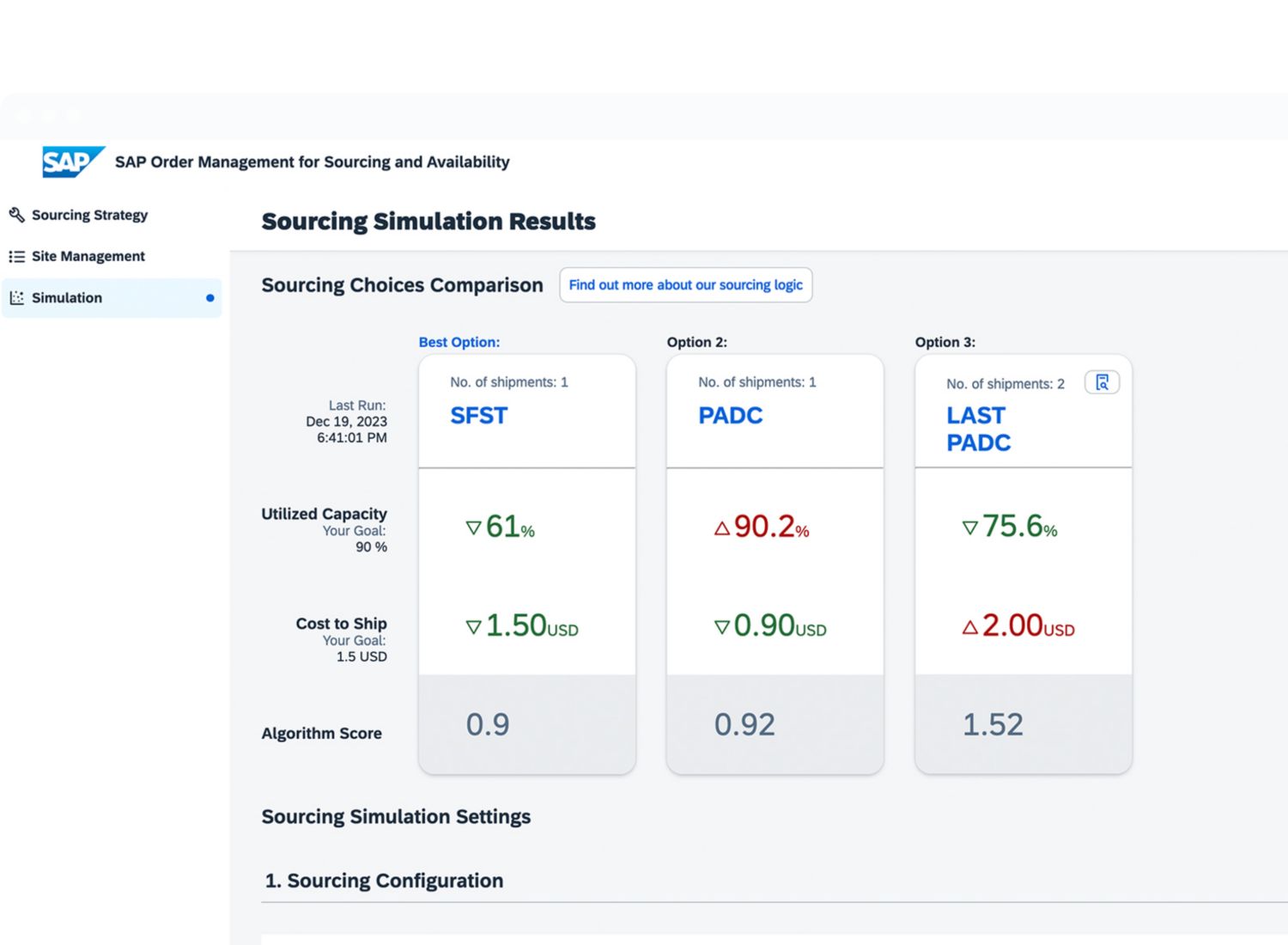Viewport: 1288px width, 945px height.
Task: Go to Site Management in the sidebar
Action: (88, 256)
